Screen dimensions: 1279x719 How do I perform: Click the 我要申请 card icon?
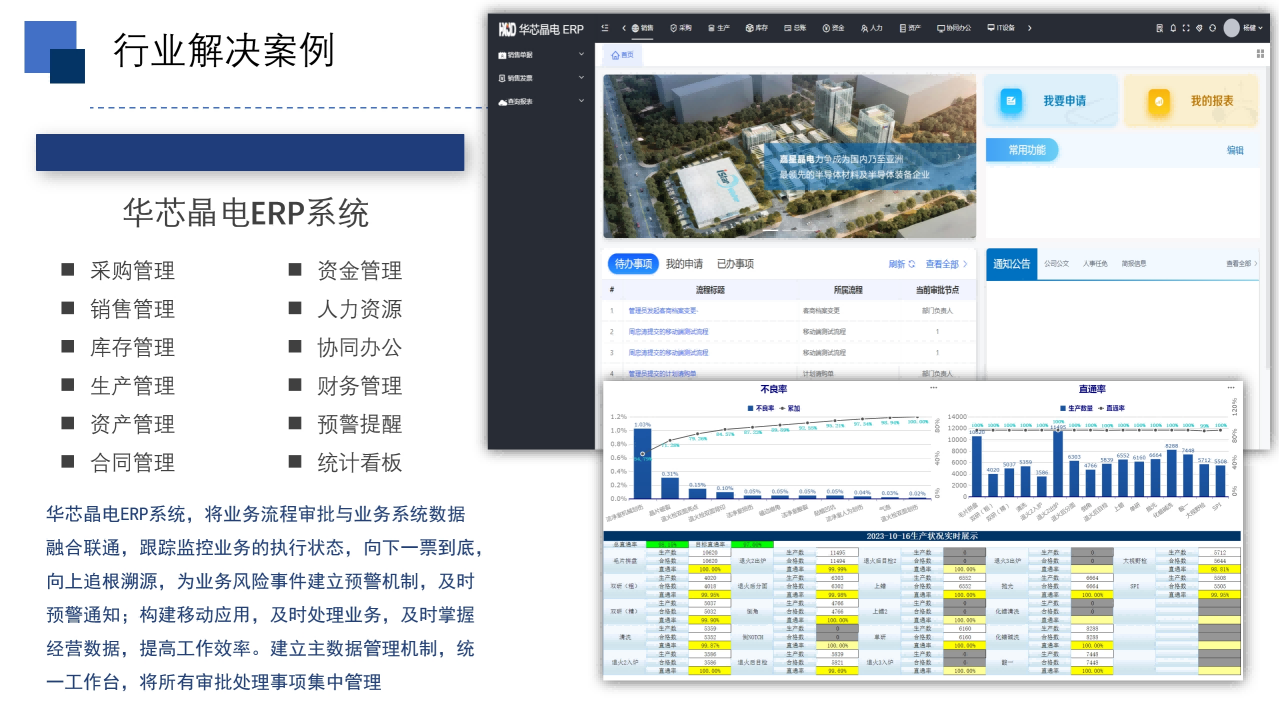(x=1012, y=101)
